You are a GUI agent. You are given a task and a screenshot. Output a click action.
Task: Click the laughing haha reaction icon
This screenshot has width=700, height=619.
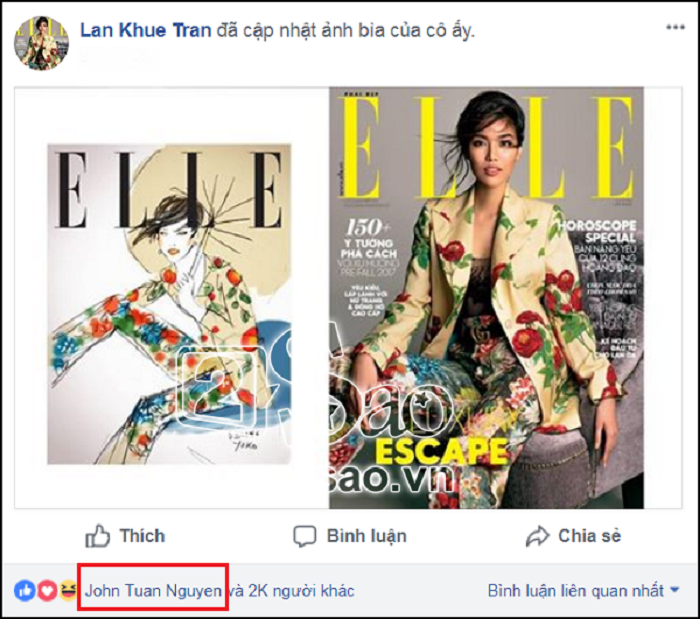tap(67, 591)
